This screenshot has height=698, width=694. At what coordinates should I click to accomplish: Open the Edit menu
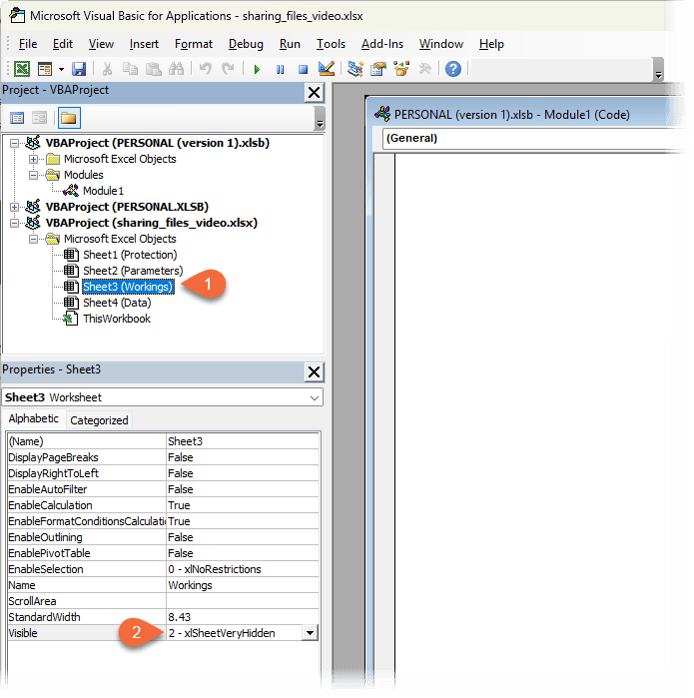62,44
